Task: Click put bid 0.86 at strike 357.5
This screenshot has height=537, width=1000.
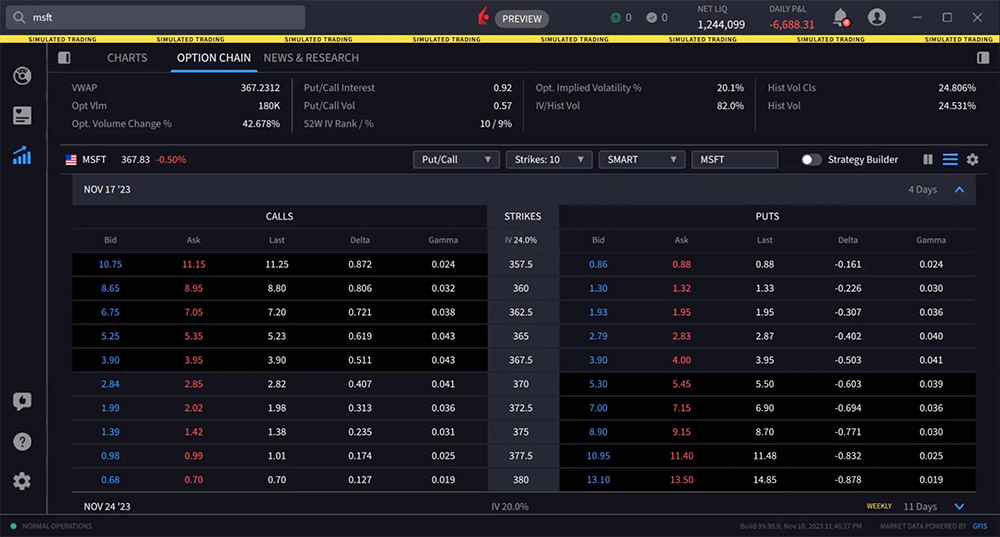Action: 598,264
